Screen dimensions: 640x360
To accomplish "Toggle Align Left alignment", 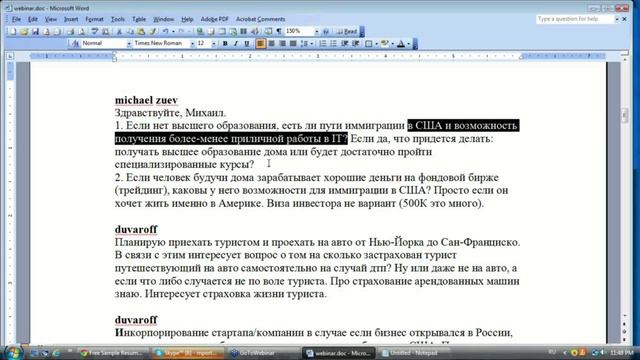I will 260,43.
